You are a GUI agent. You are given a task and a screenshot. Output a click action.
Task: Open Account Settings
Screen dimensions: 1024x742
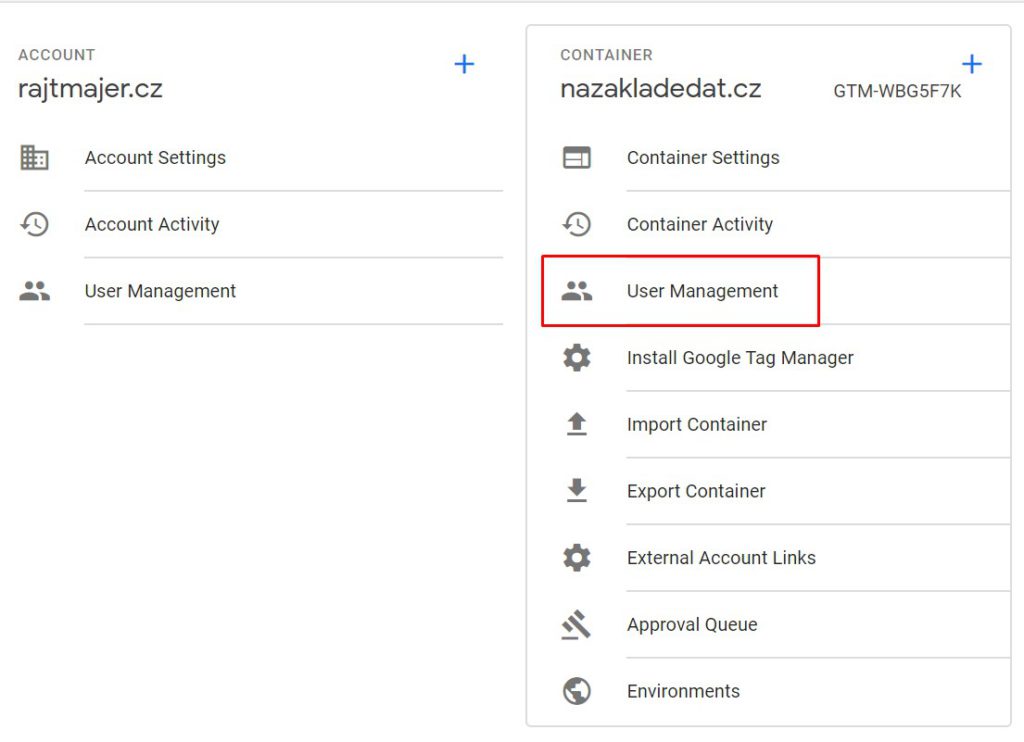coord(155,157)
